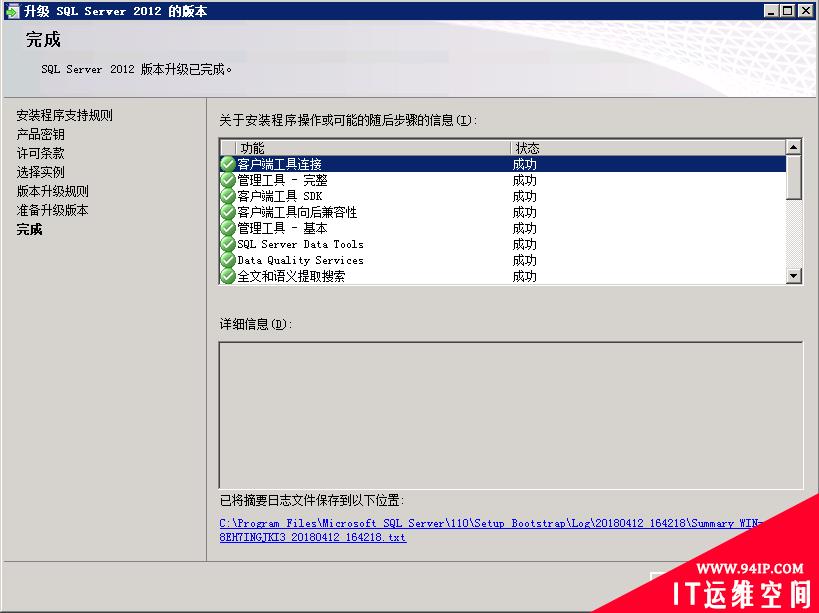The image size is (819, 613).
Task: Click the 安装程序支持规则 step in sidebar
Action: pyautogui.click(x=64, y=115)
